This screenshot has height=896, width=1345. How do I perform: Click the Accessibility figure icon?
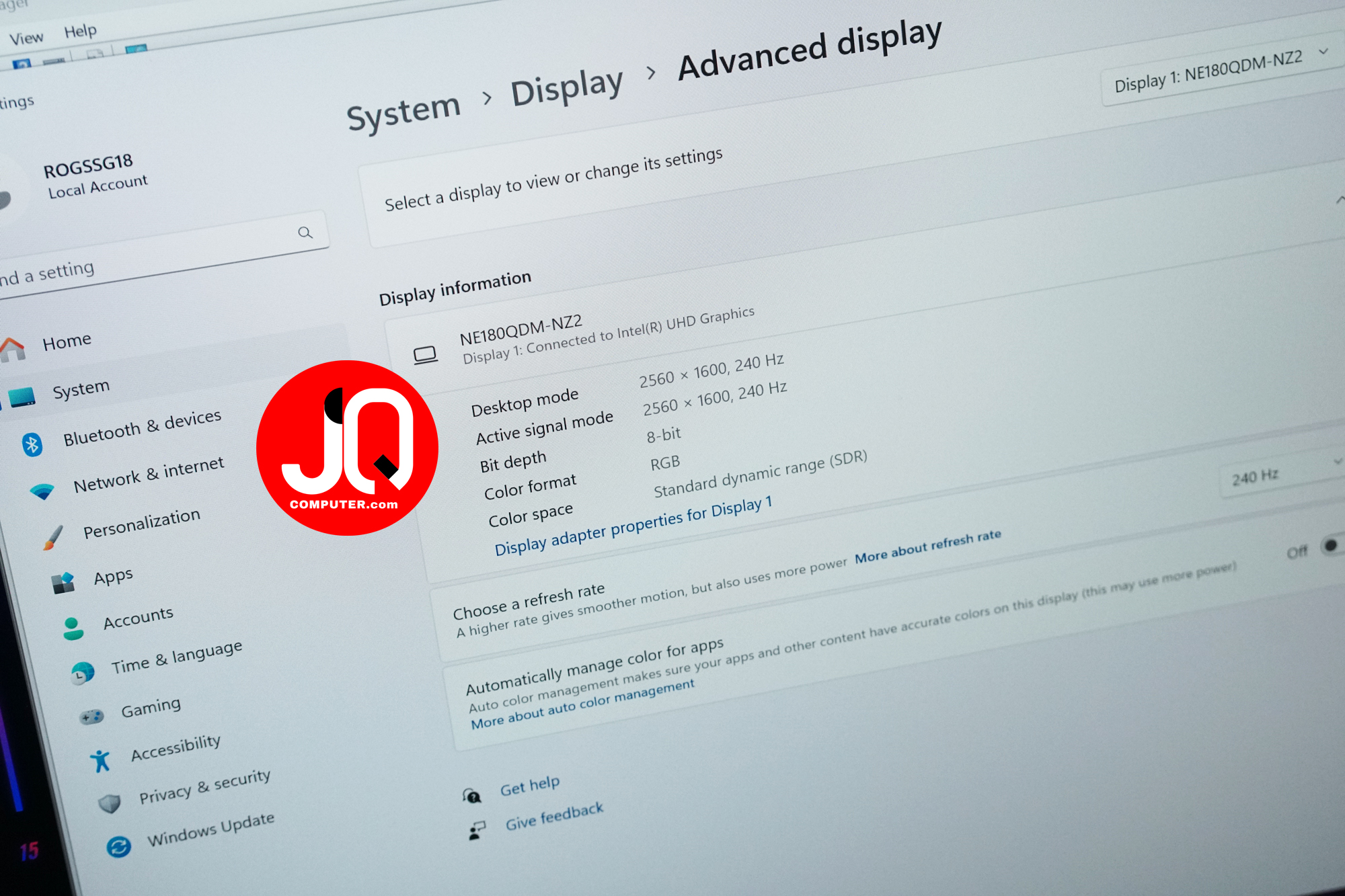(x=100, y=761)
